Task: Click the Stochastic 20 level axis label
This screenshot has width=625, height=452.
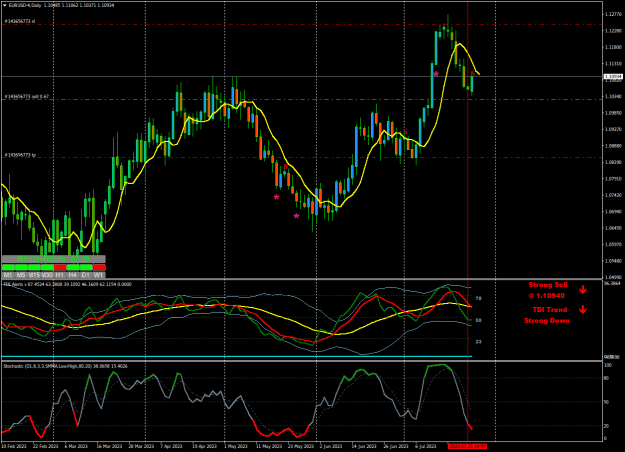Action: (607, 426)
